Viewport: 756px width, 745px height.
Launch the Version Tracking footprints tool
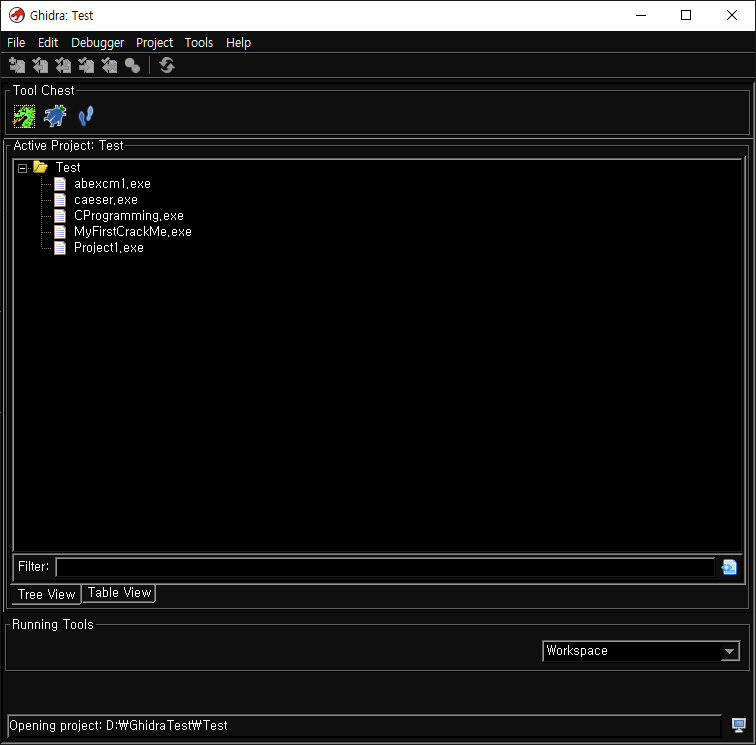point(86,116)
